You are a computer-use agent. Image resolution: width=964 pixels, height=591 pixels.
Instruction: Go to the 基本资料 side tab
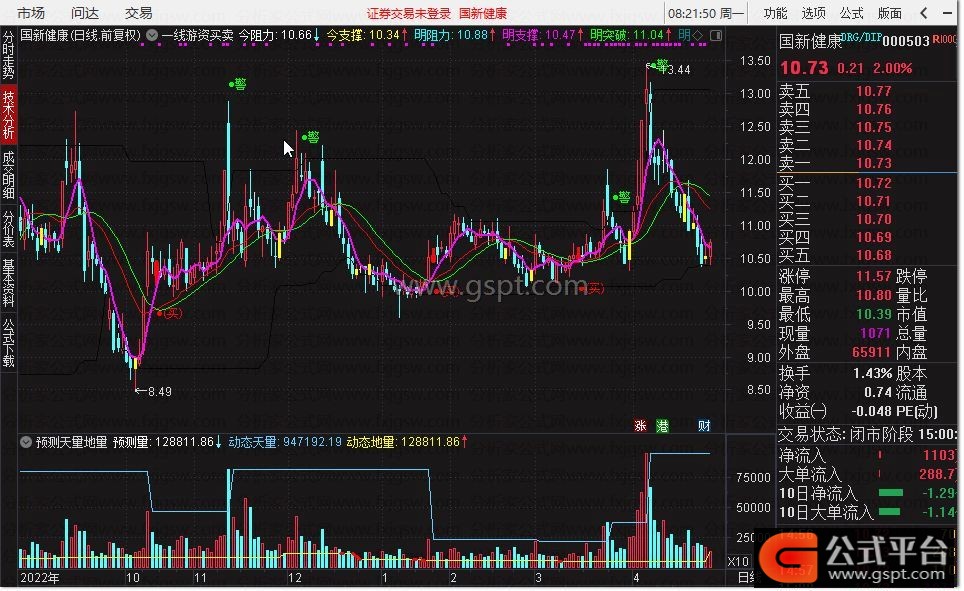[9, 283]
